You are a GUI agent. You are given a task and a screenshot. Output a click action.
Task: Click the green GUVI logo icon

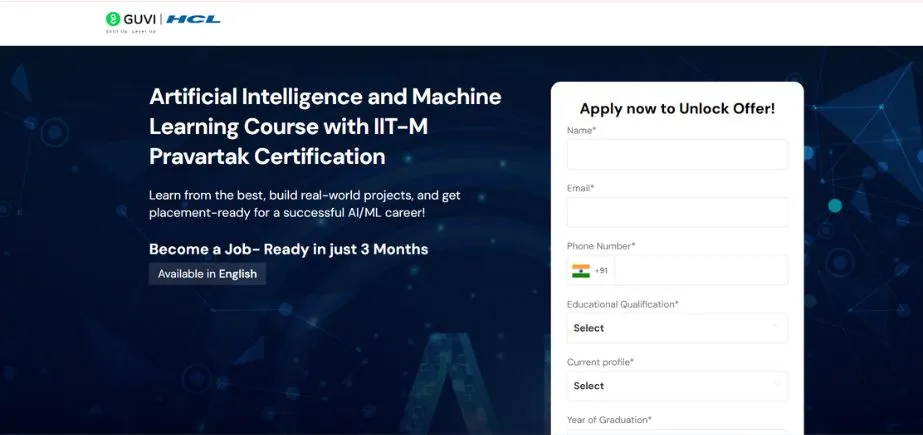point(113,18)
